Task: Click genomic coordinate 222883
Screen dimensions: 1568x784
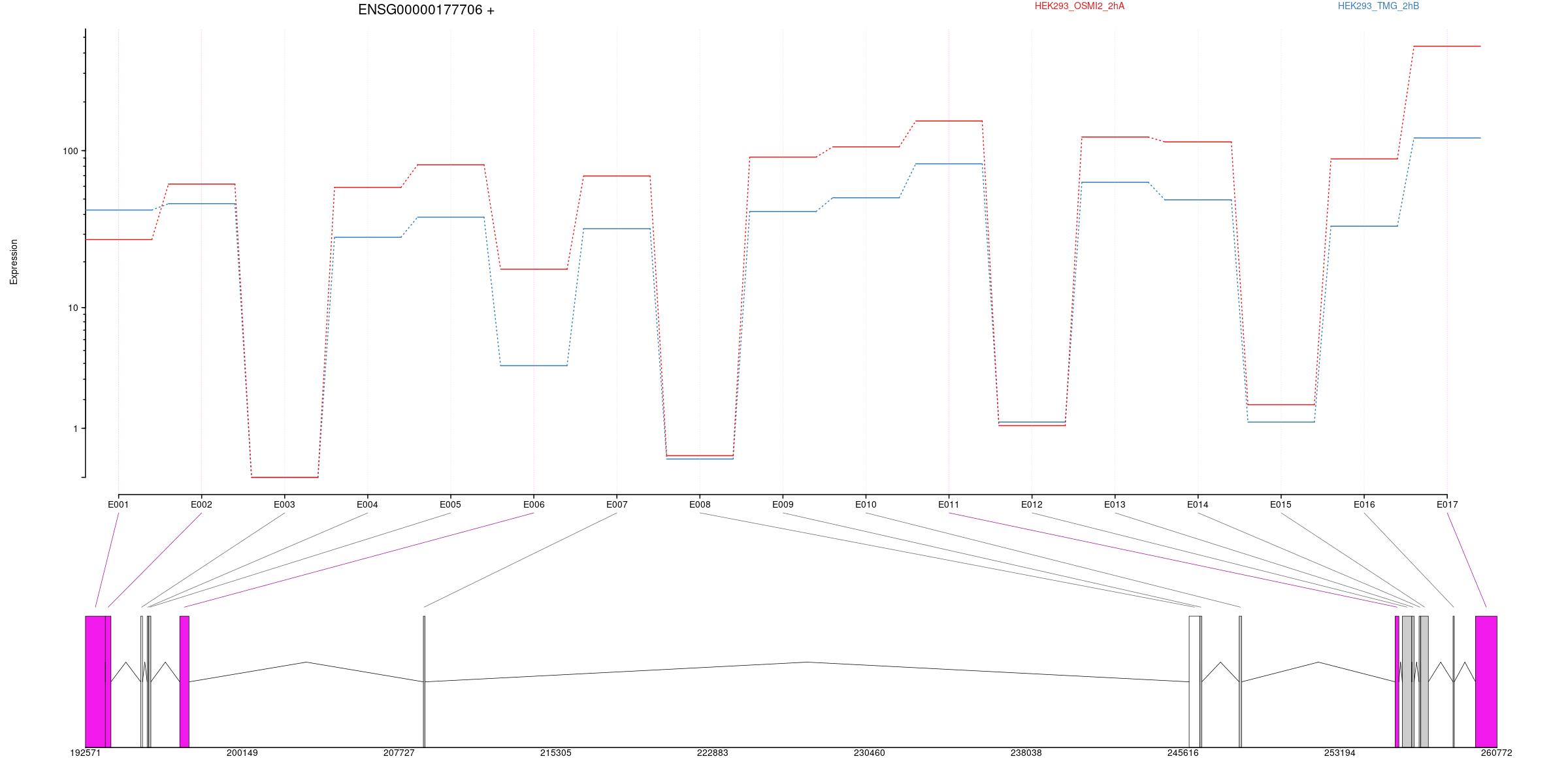Action: (713, 753)
